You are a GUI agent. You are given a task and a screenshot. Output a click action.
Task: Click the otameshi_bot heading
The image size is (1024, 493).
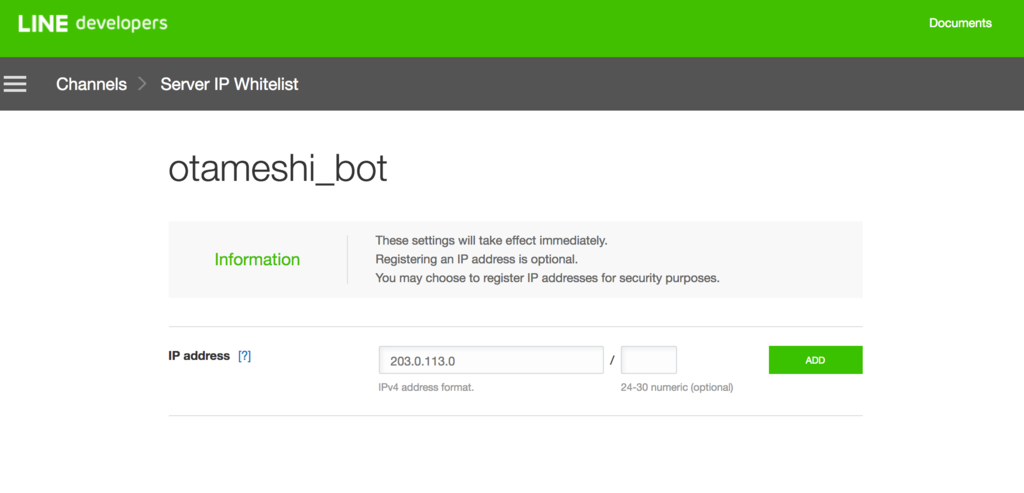pyautogui.click(x=278, y=170)
